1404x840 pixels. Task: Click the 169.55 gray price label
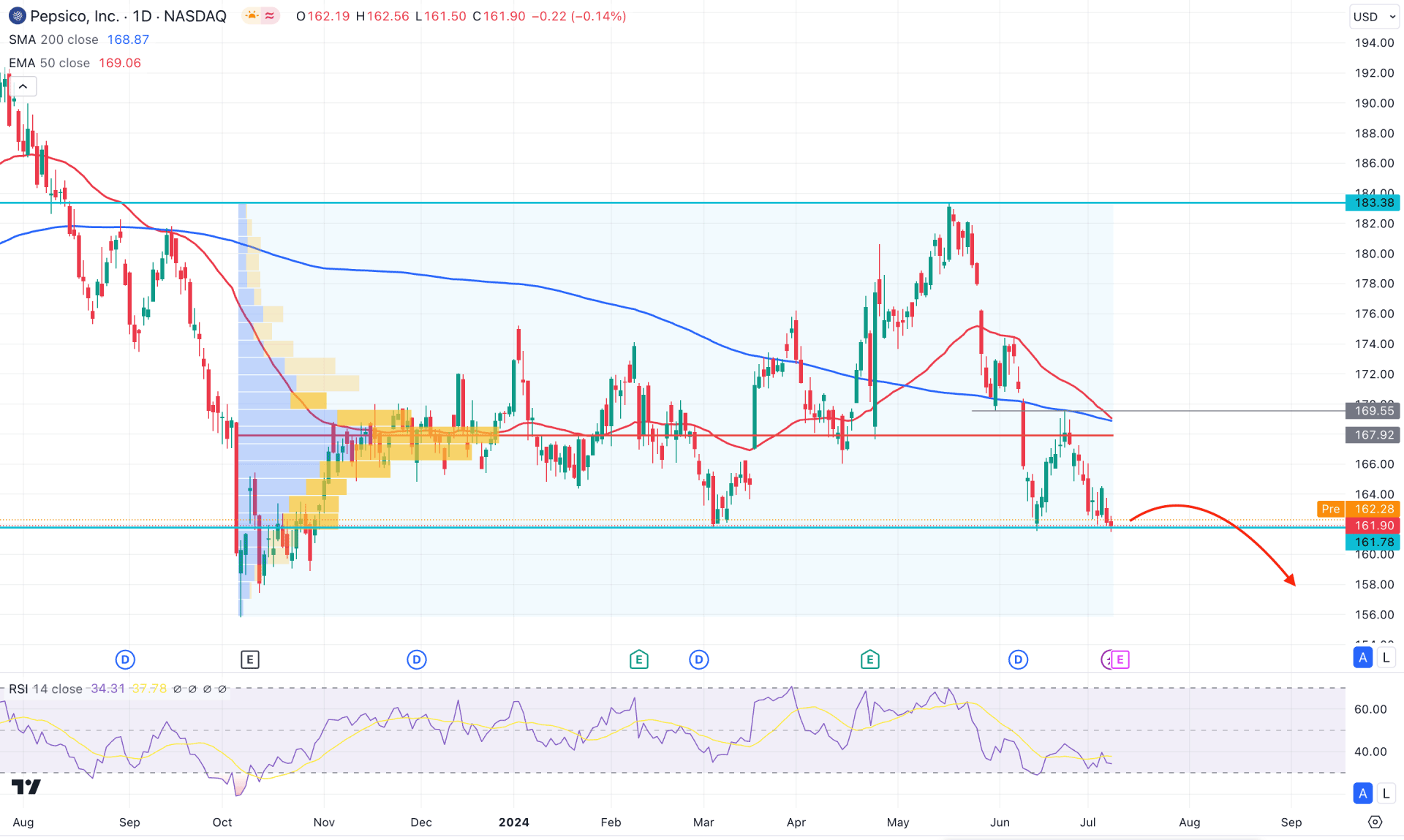[1374, 411]
